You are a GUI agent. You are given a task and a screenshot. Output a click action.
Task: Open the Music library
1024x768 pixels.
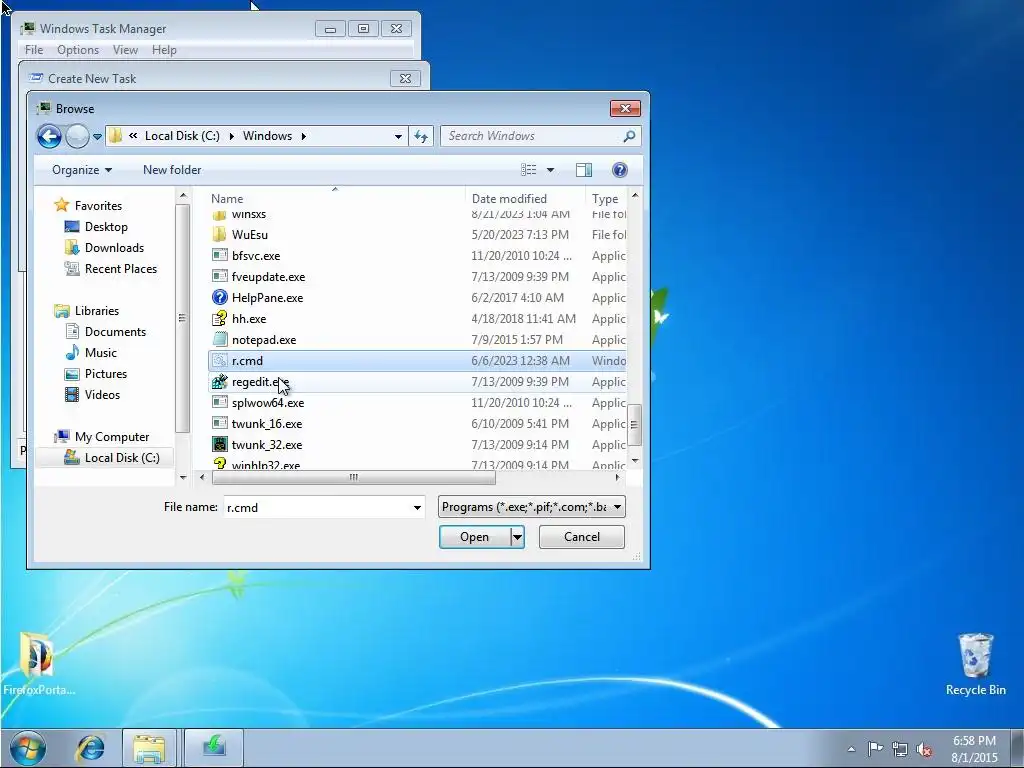click(x=101, y=353)
